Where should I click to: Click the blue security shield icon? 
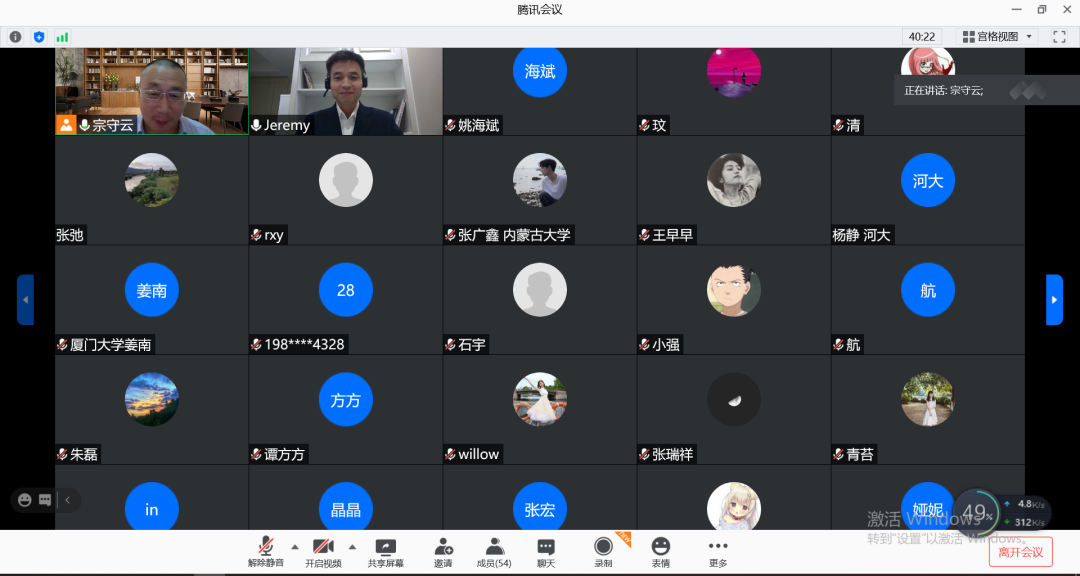[39, 37]
